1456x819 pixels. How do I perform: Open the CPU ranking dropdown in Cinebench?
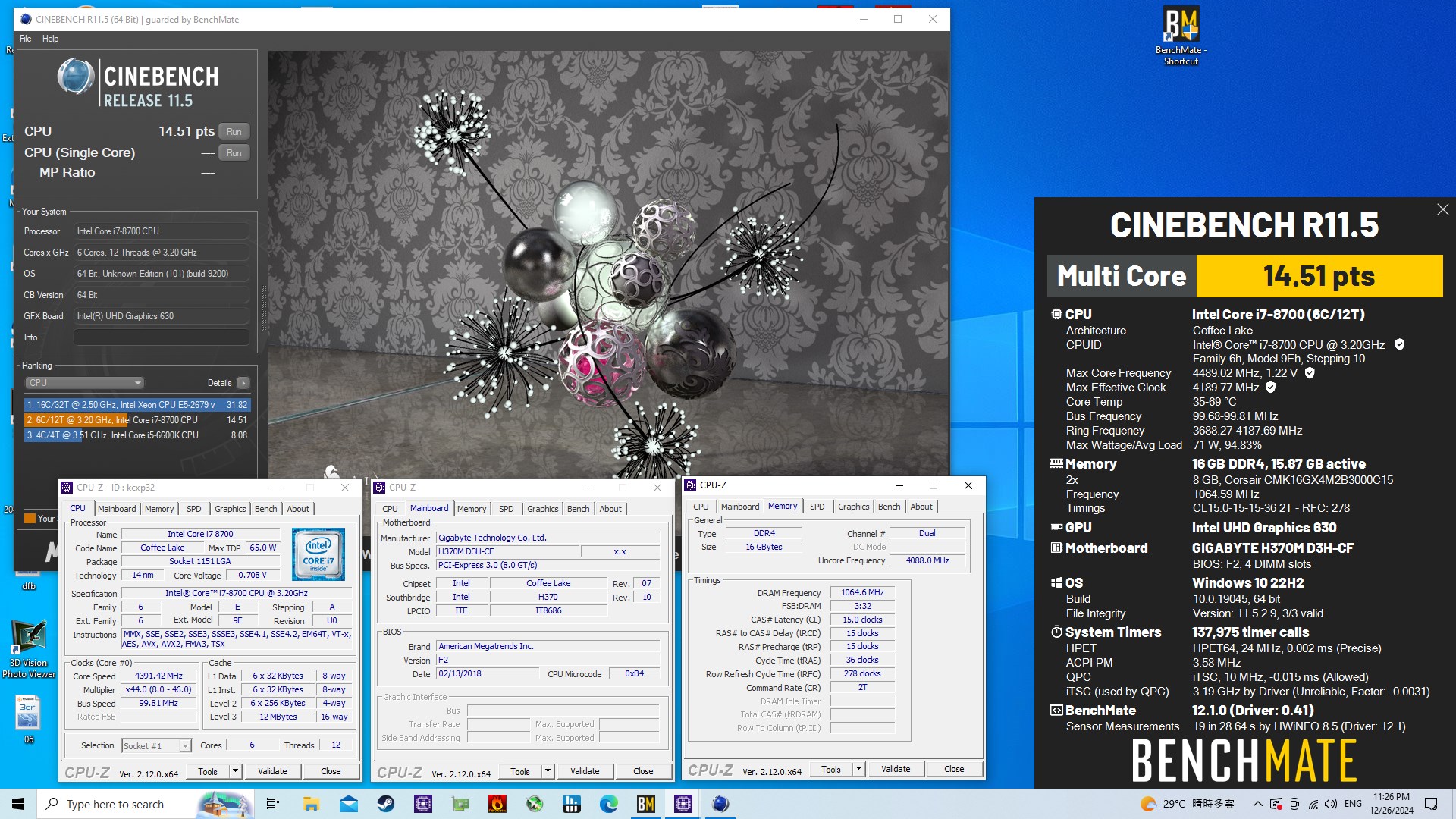click(x=84, y=383)
